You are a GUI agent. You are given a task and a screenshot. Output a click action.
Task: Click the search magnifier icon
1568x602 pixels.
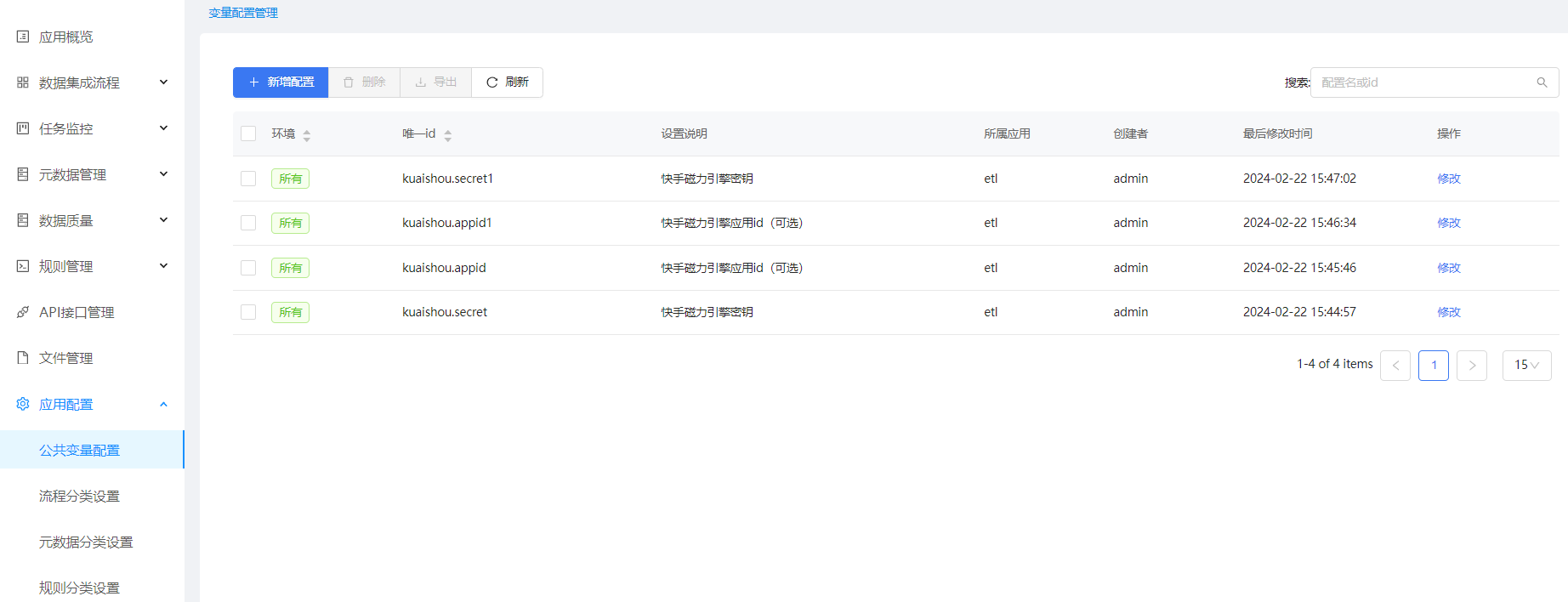click(1542, 82)
